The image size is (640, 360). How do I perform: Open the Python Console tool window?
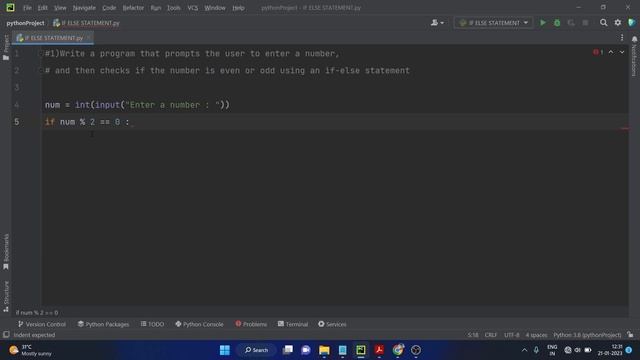point(200,324)
